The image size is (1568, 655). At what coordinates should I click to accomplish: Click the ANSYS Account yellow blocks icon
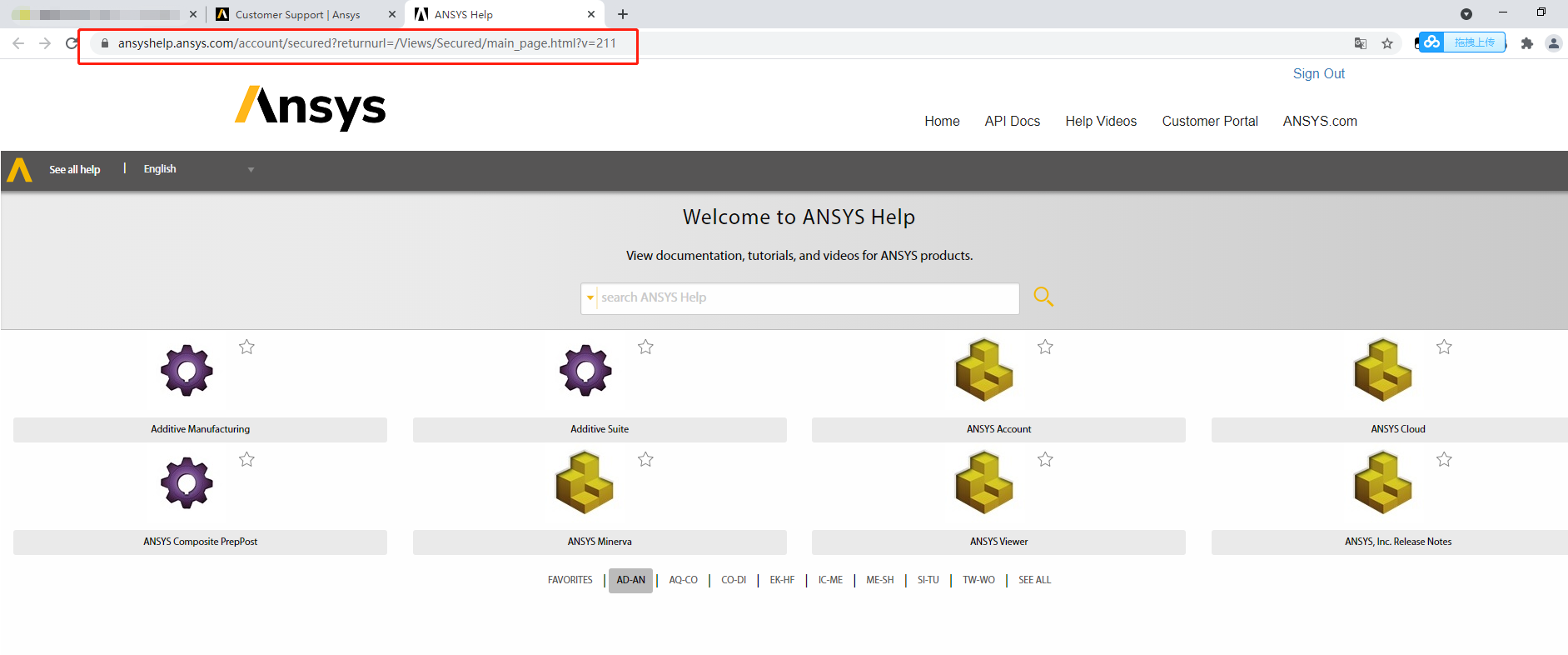(983, 370)
